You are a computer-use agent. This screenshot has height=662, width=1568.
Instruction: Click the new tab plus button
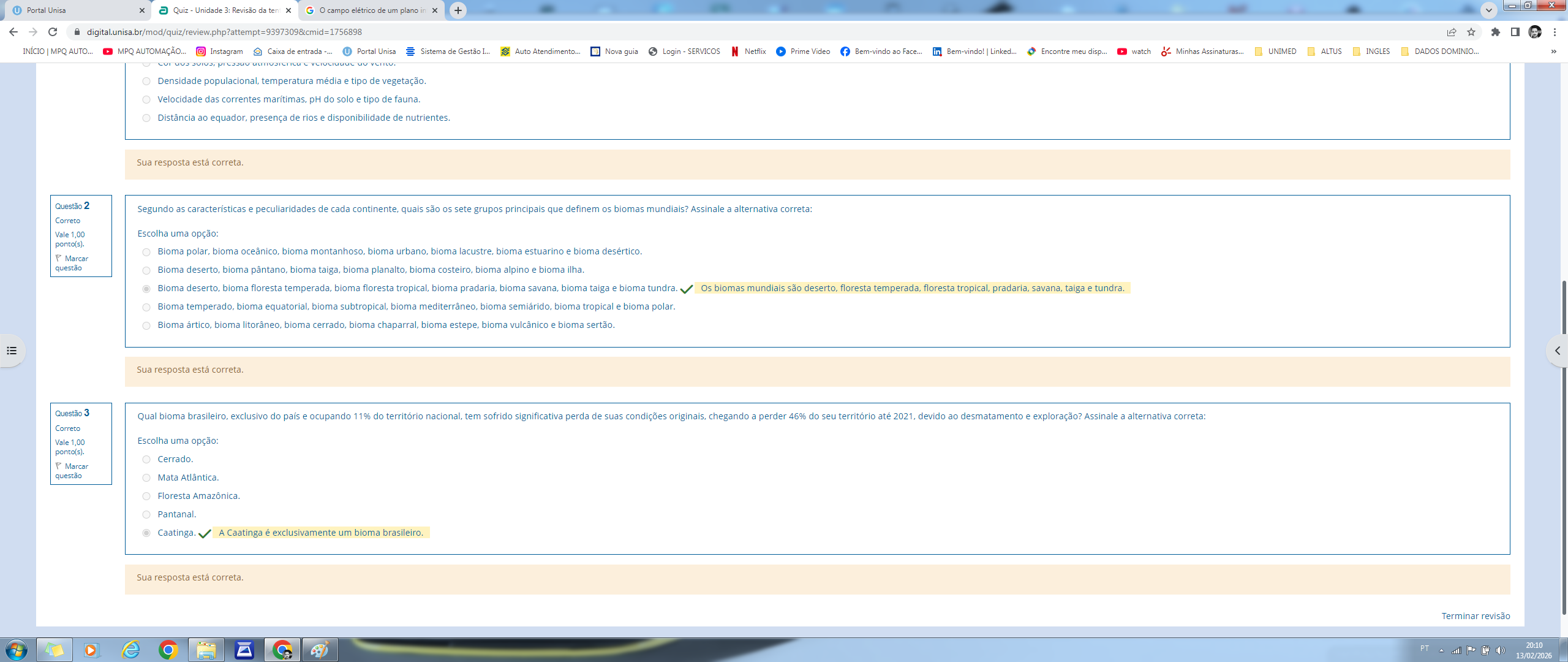pyautogui.click(x=458, y=10)
